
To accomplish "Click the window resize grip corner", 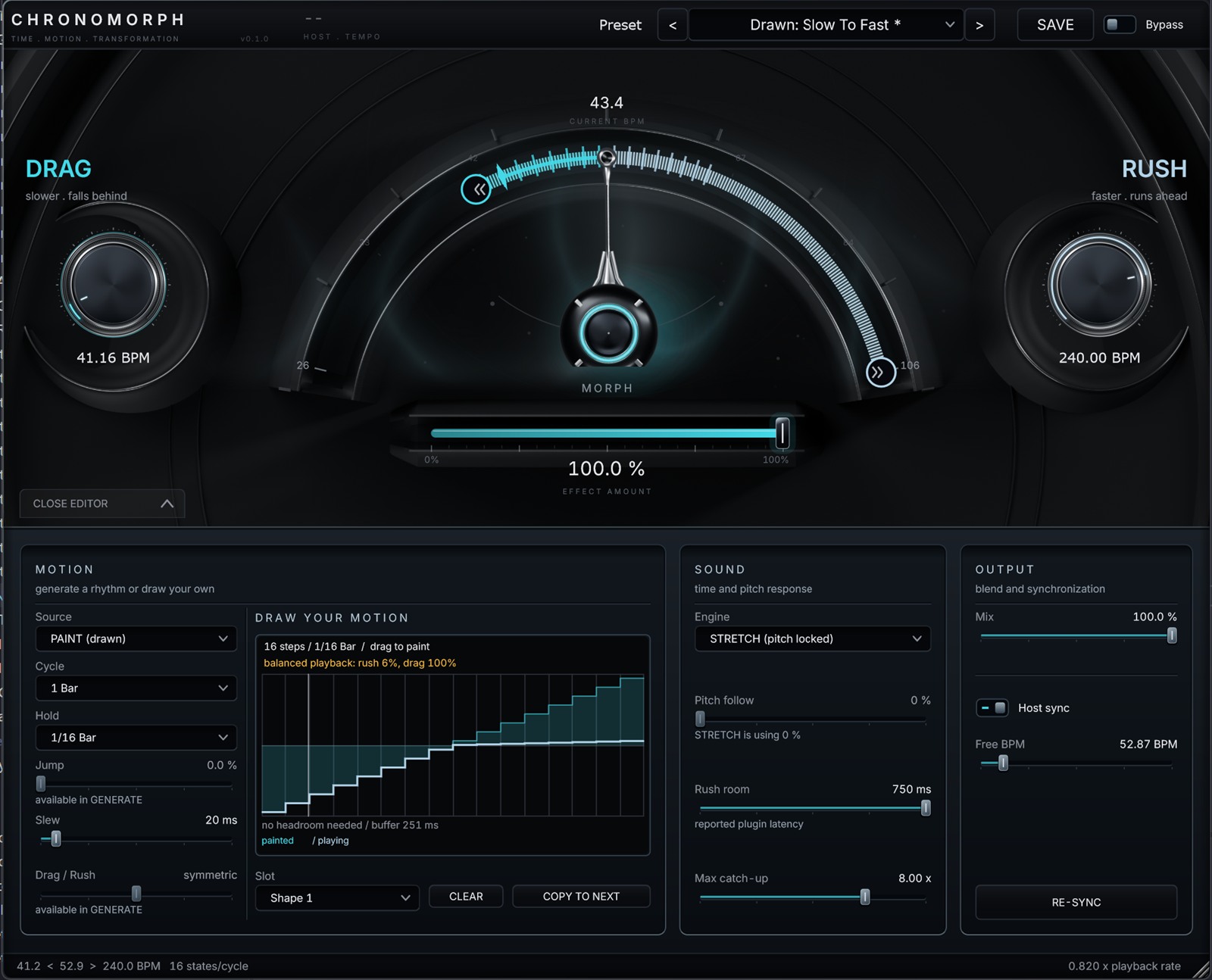I will tap(1201, 969).
